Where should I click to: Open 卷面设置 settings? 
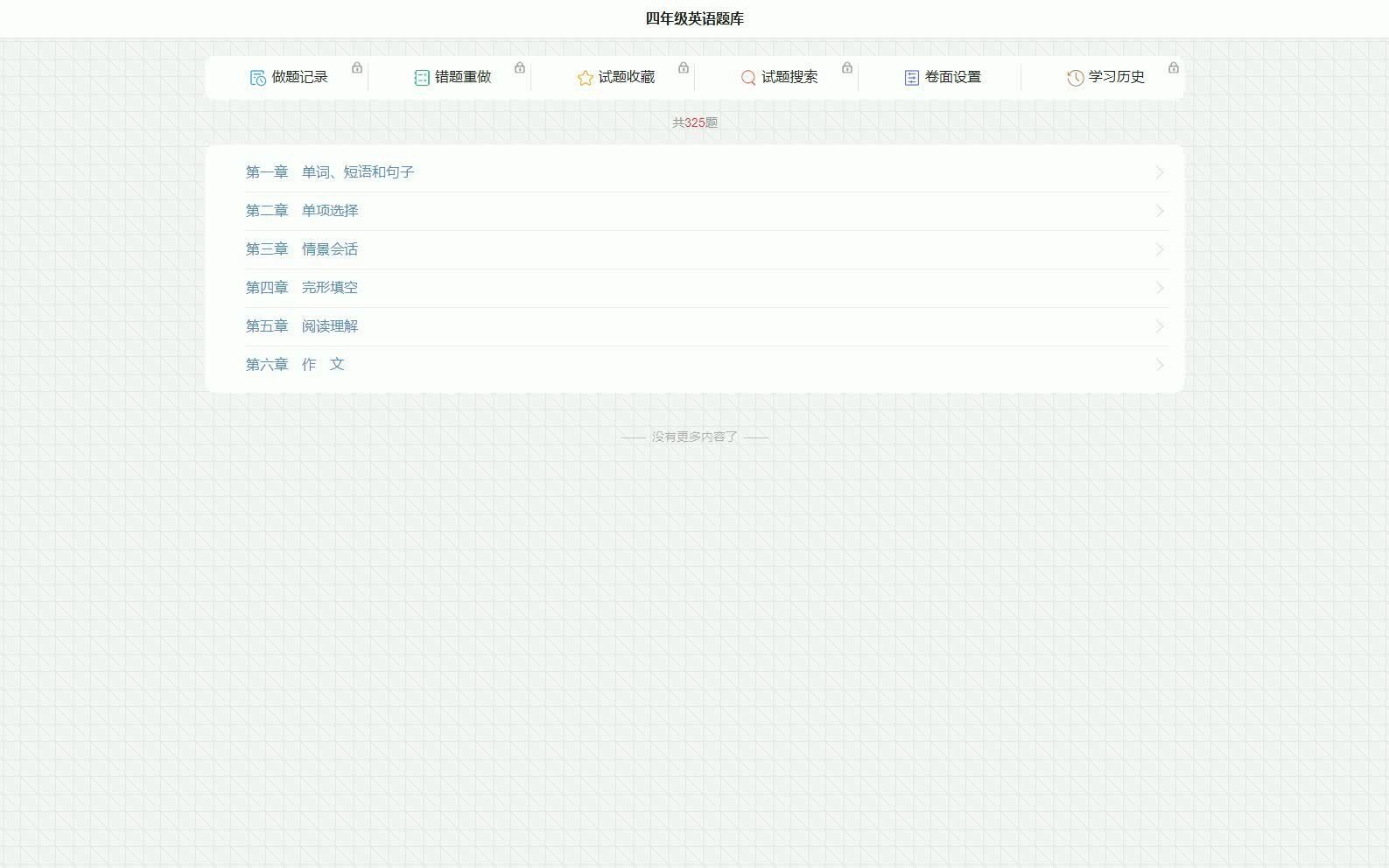coord(942,77)
